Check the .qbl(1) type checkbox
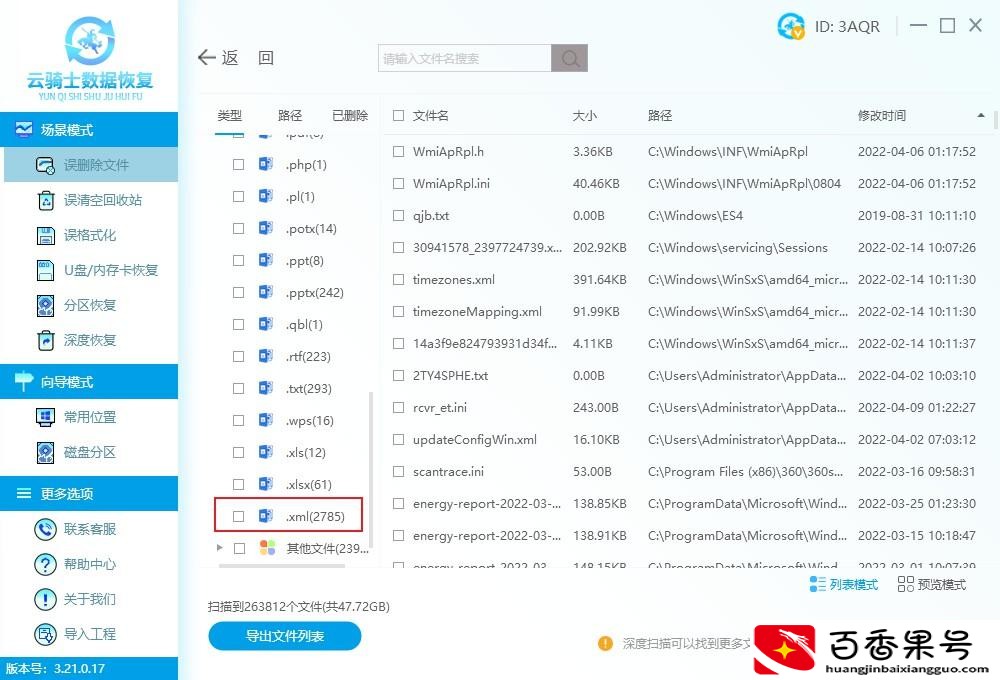The image size is (1000, 680). click(x=239, y=325)
